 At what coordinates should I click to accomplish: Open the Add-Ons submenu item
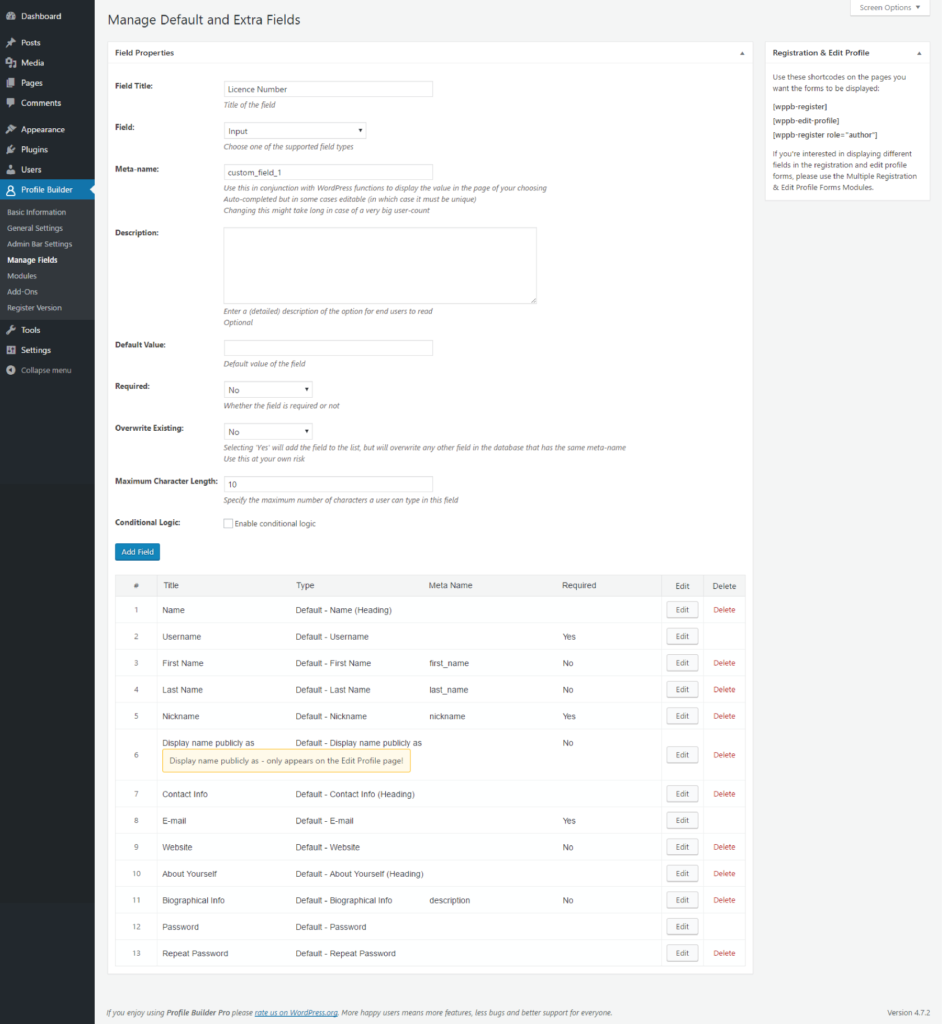tap(22, 292)
